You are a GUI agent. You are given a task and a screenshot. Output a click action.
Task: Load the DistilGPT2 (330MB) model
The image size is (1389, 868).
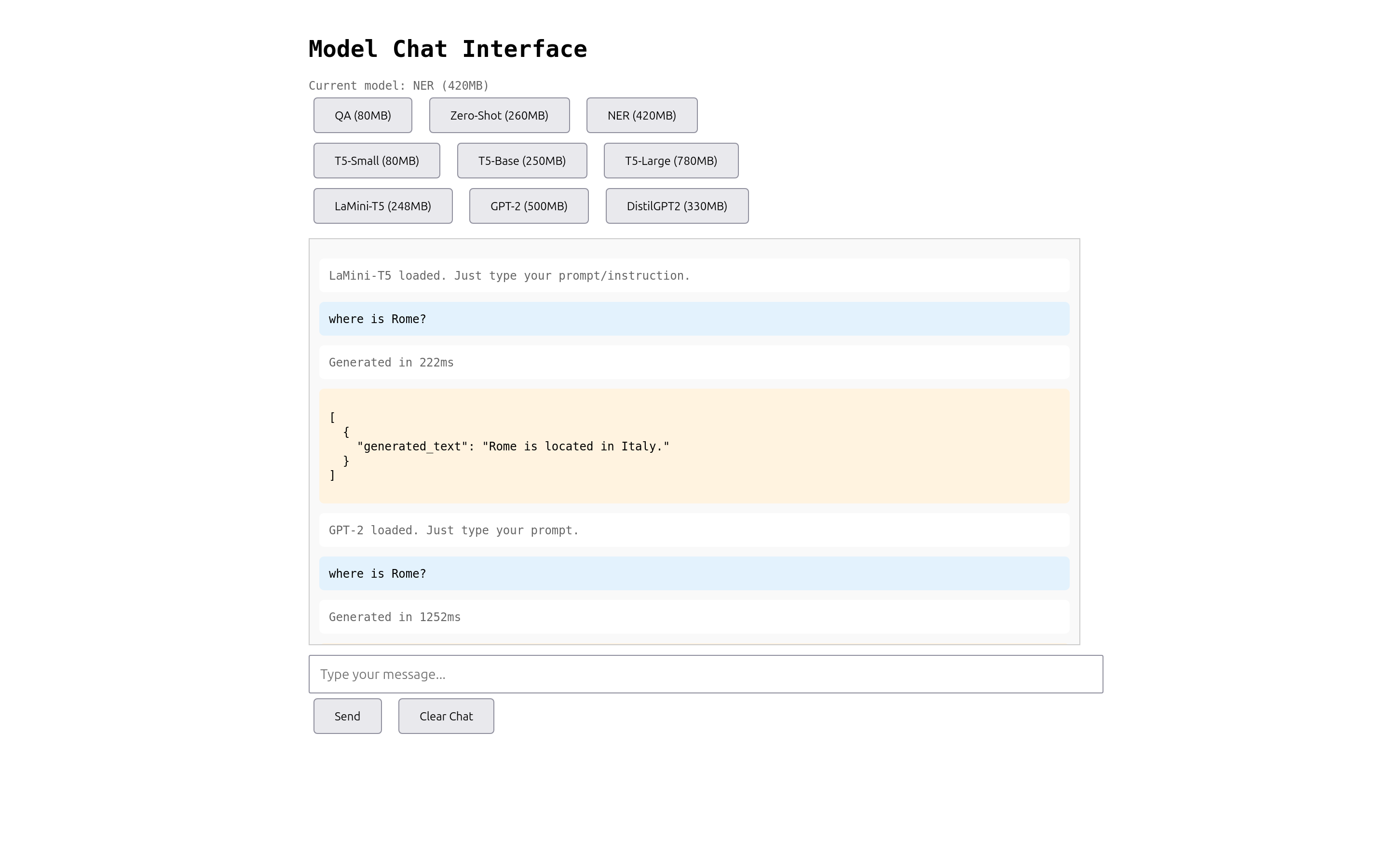[677, 205]
